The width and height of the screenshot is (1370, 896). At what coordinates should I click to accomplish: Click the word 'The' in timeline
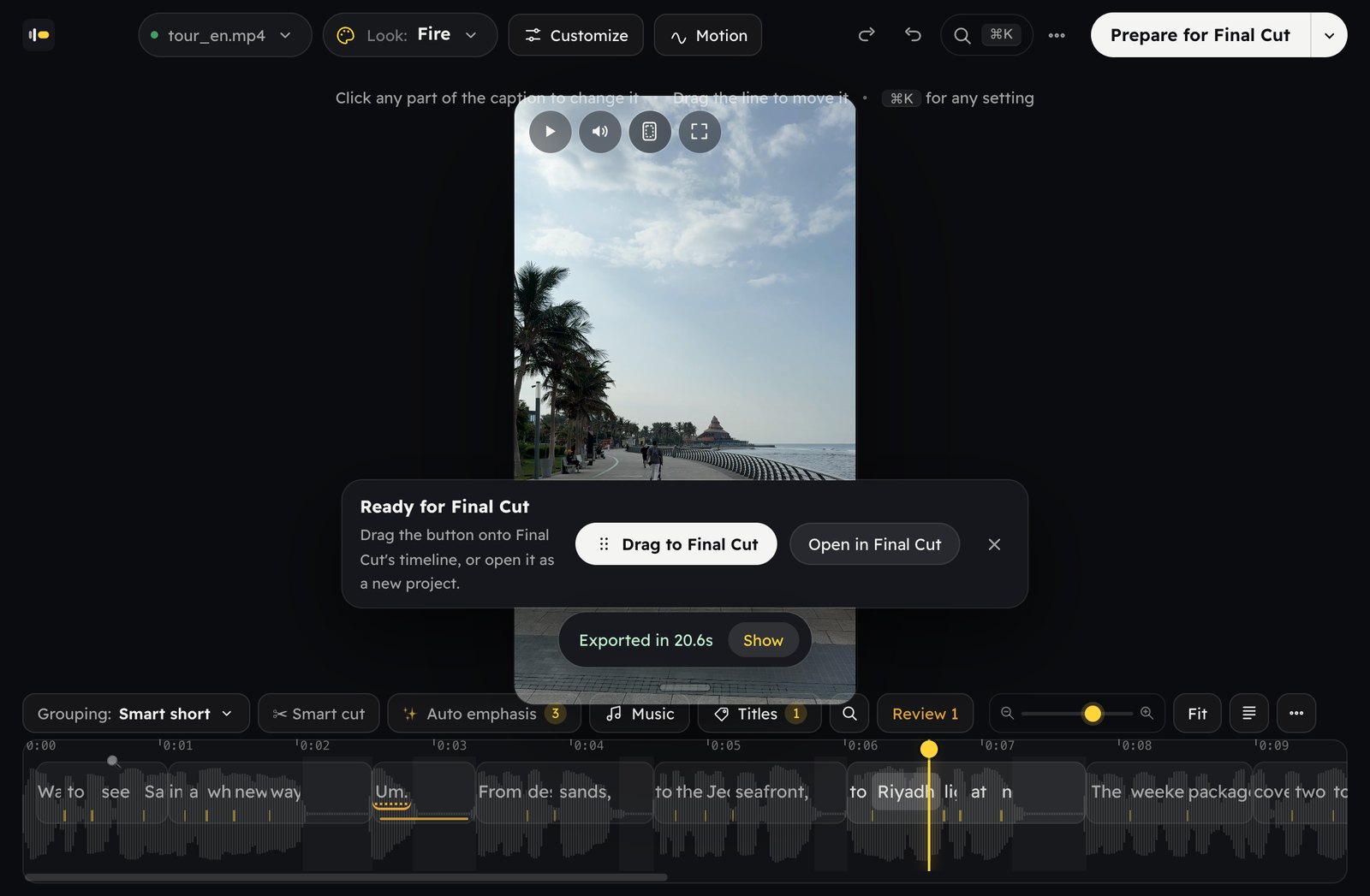(x=1105, y=792)
